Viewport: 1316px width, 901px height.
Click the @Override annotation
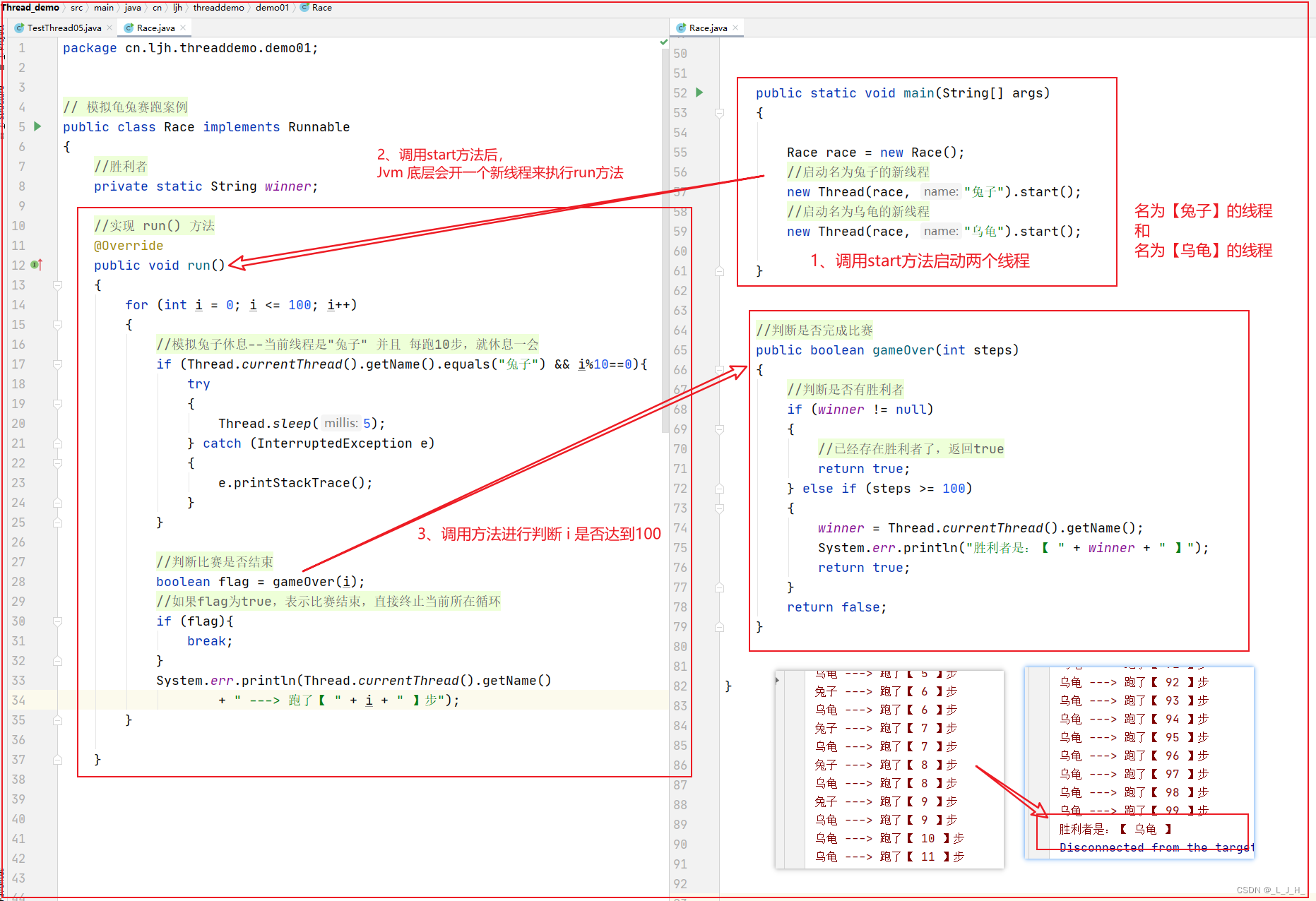point(129,246)
